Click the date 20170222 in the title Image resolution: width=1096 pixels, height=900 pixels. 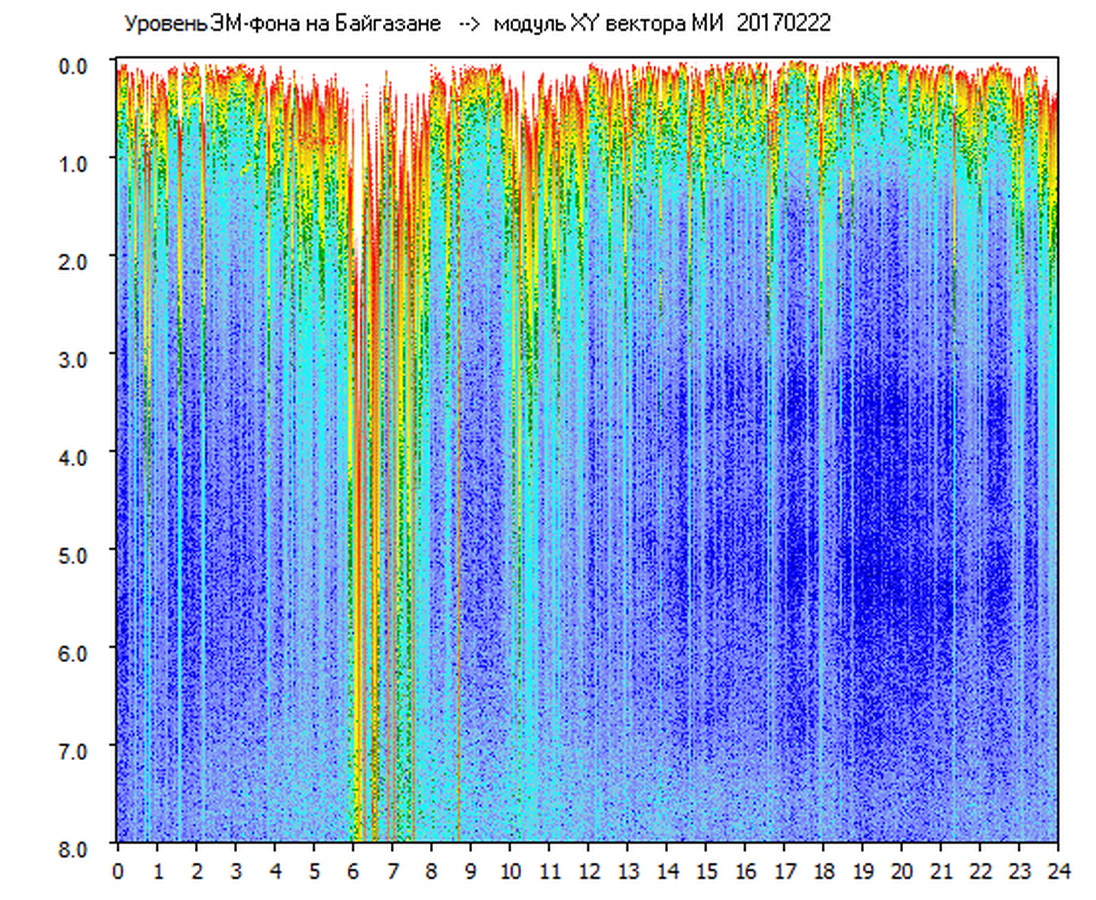(783, 25)
